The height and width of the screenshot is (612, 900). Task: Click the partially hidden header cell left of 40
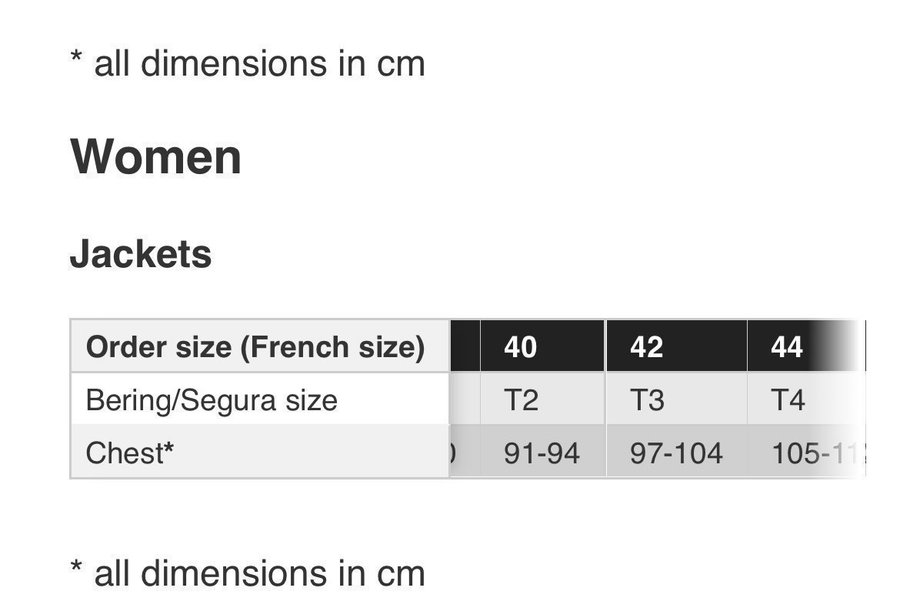465,346
